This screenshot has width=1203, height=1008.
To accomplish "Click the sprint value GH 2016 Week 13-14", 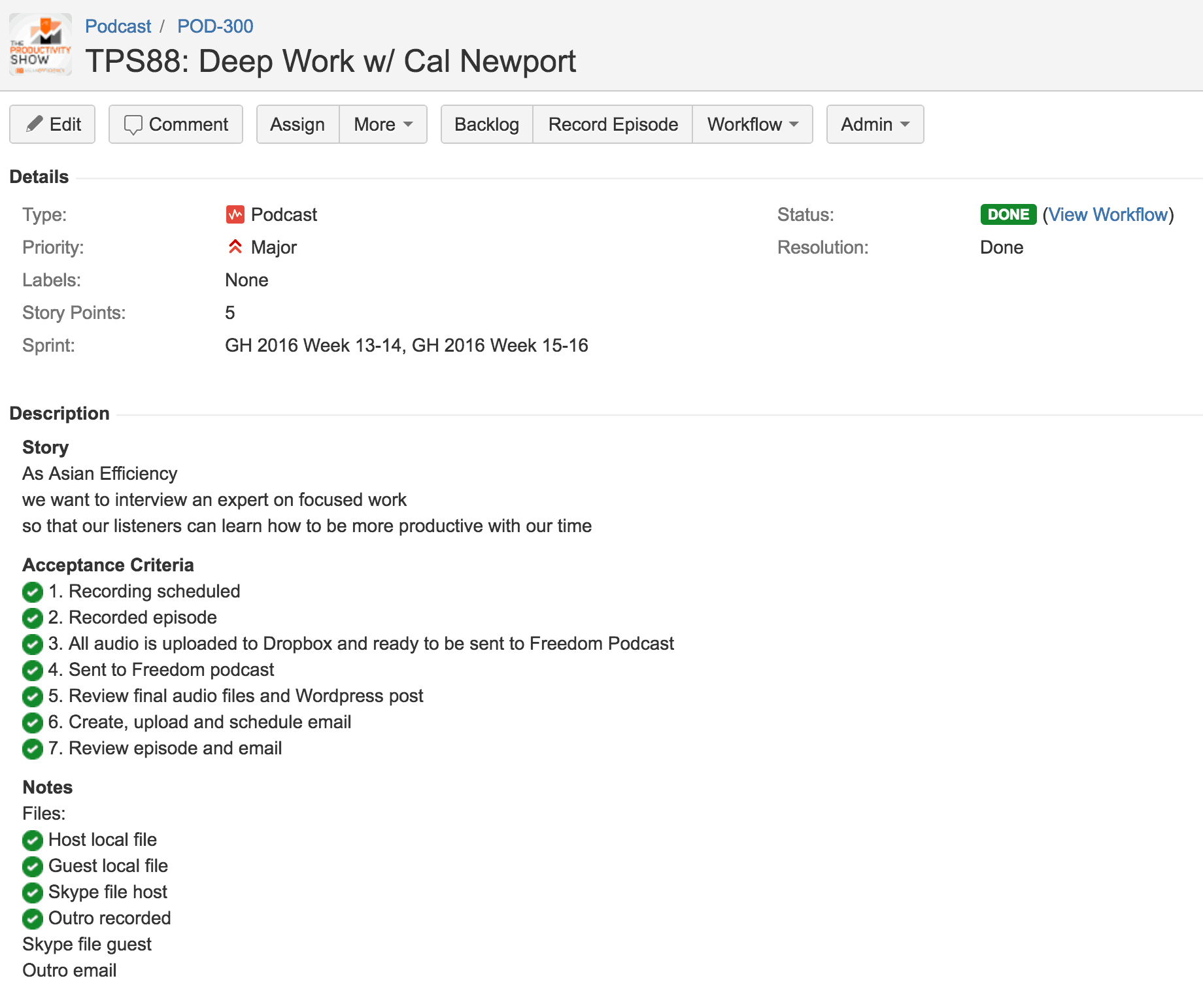I will [313, 345].
